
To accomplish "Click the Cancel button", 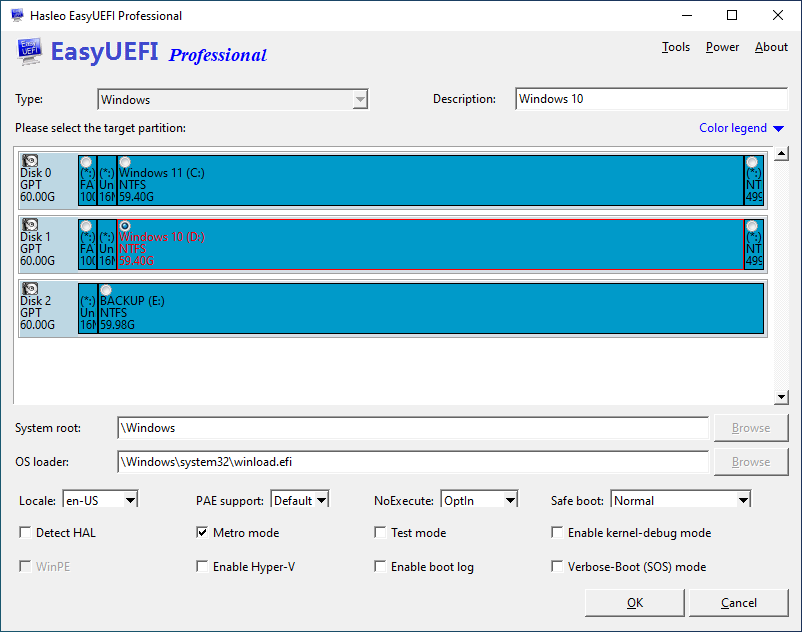I will 739,603.
